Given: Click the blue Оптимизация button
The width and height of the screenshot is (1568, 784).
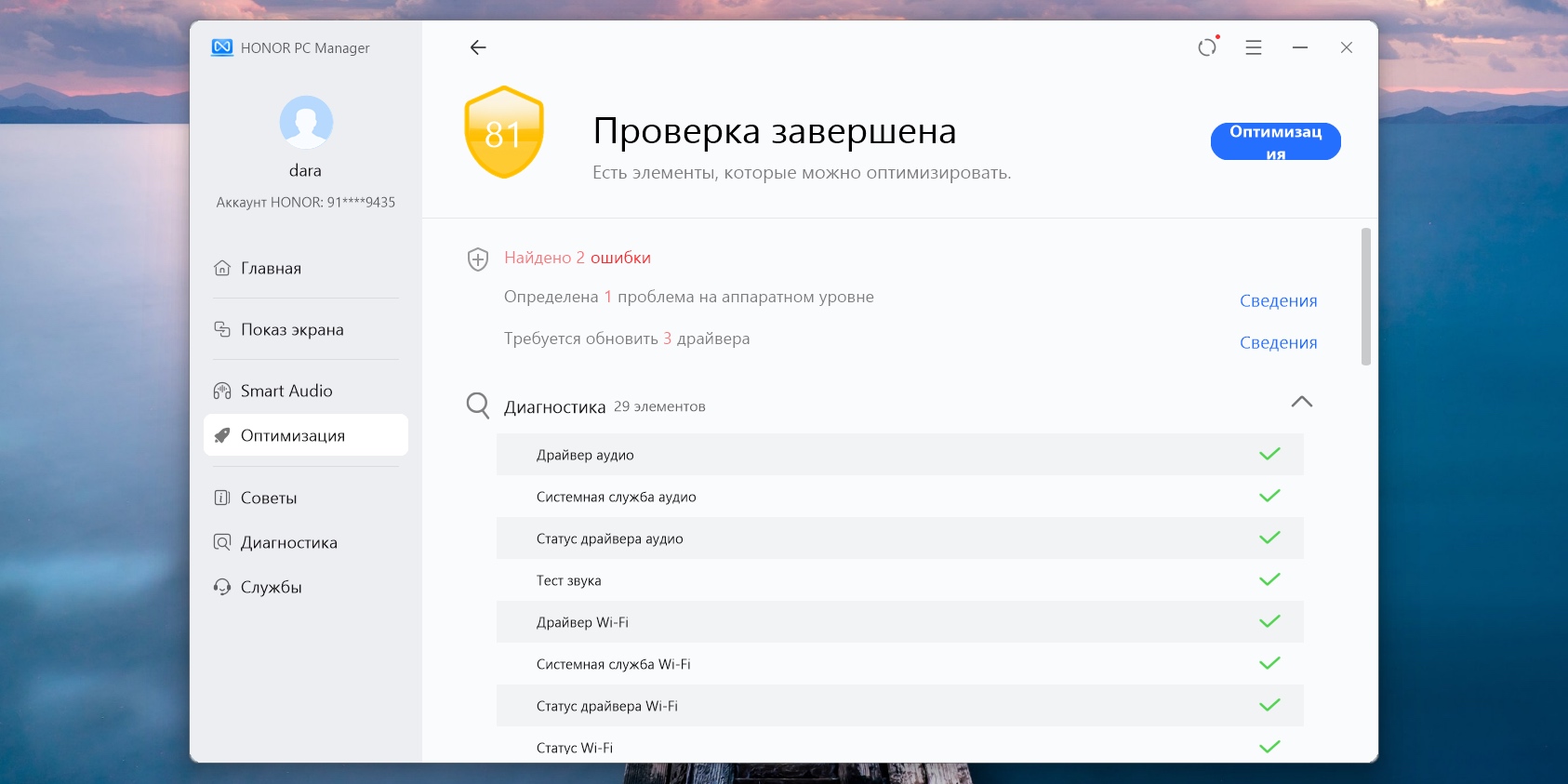Looking at the screenshot, I should click(1276, 141).
